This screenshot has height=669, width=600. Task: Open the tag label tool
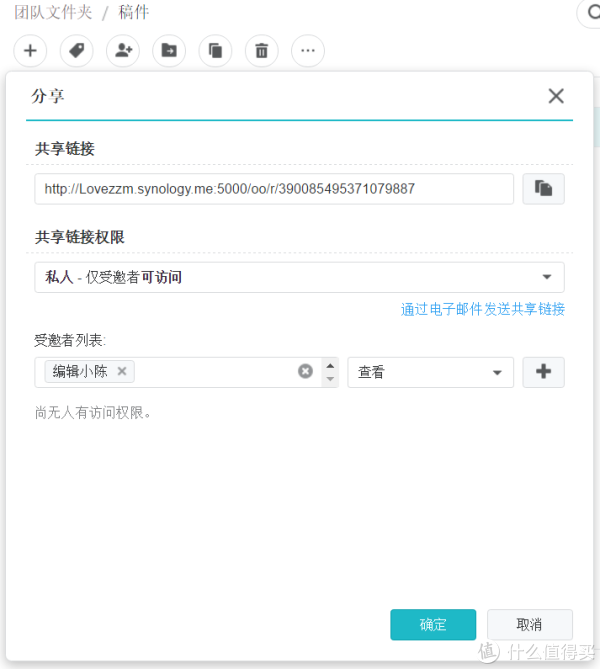tap(76, 50)
